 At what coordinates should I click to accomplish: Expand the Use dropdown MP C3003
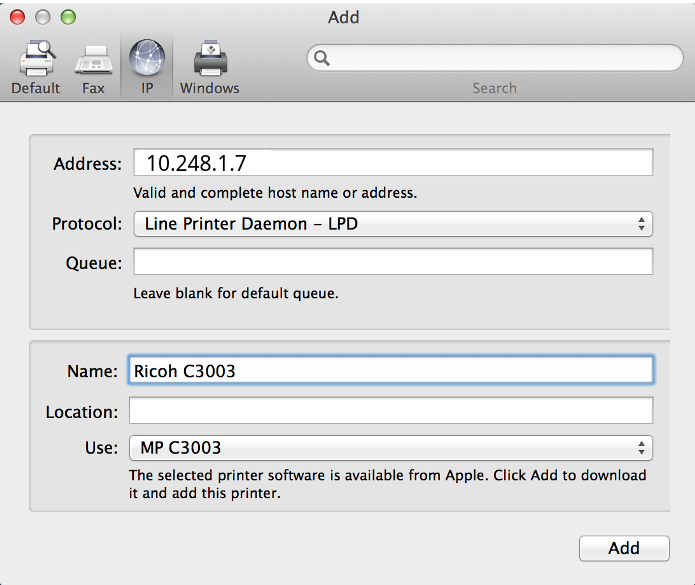(x=391, y=448)
